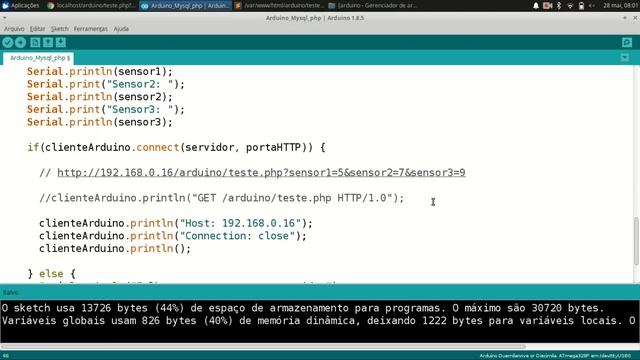Switch to arduino file manager window
Screen dimensions: 640x360
coord(373,6)
